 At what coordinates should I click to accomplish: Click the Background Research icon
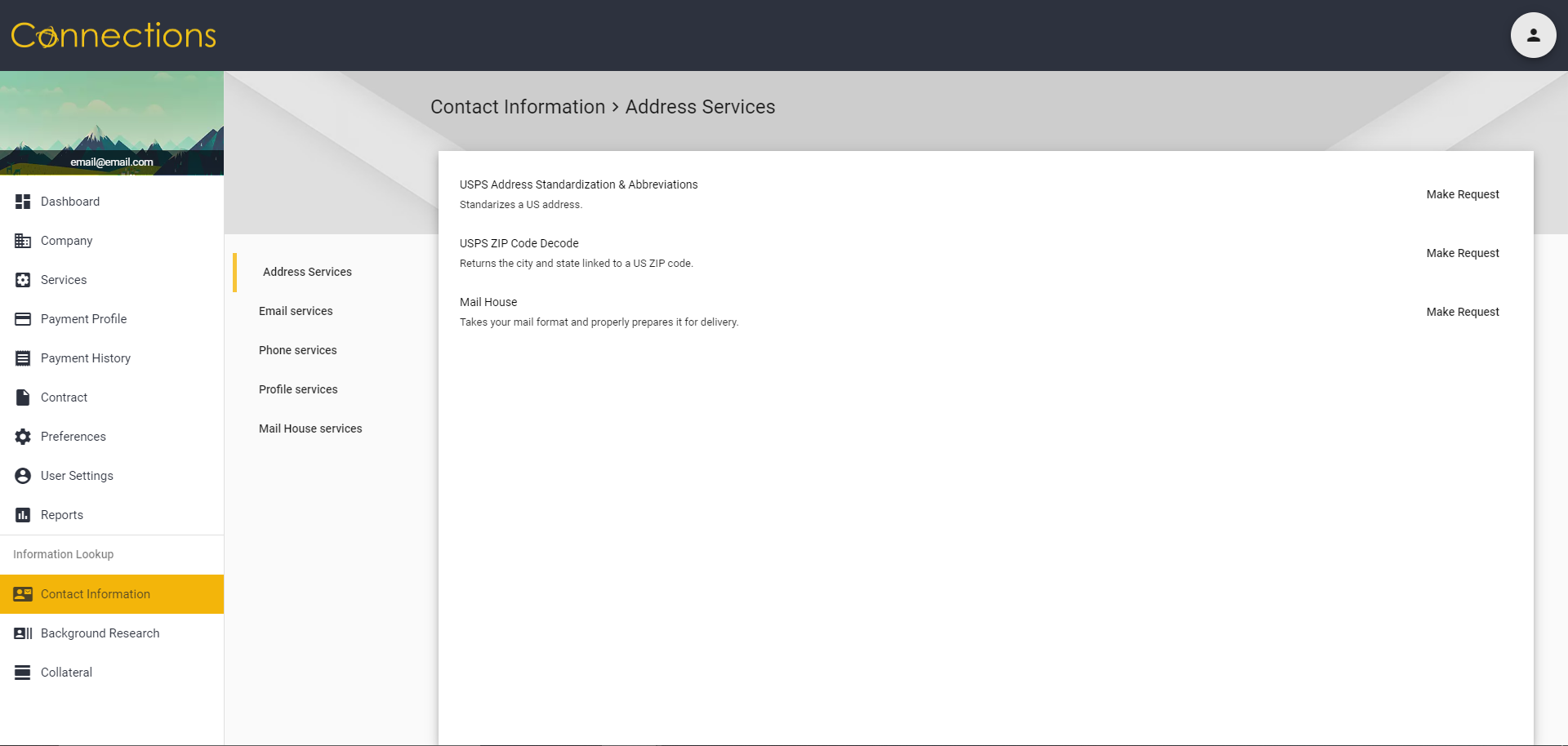tap(23, 633)
